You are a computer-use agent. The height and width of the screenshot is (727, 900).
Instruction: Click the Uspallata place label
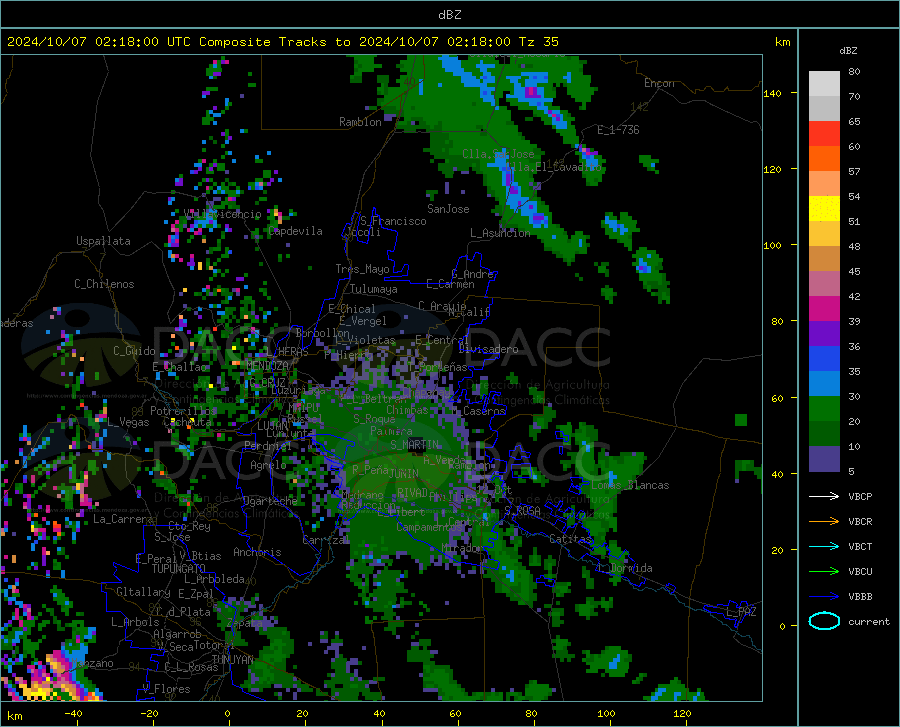point(103,242)
